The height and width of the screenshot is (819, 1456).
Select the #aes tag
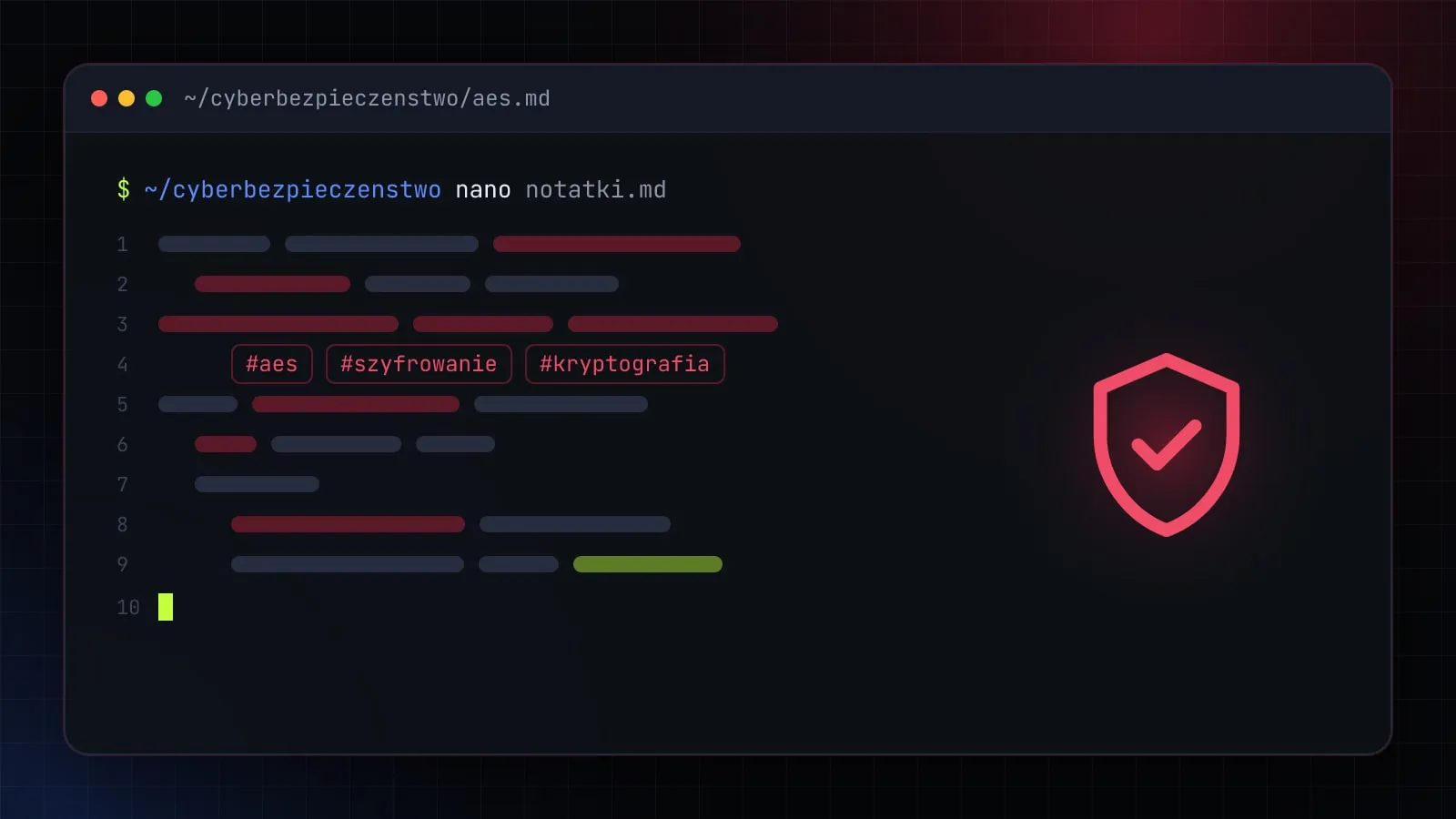[x=272, y=364]
